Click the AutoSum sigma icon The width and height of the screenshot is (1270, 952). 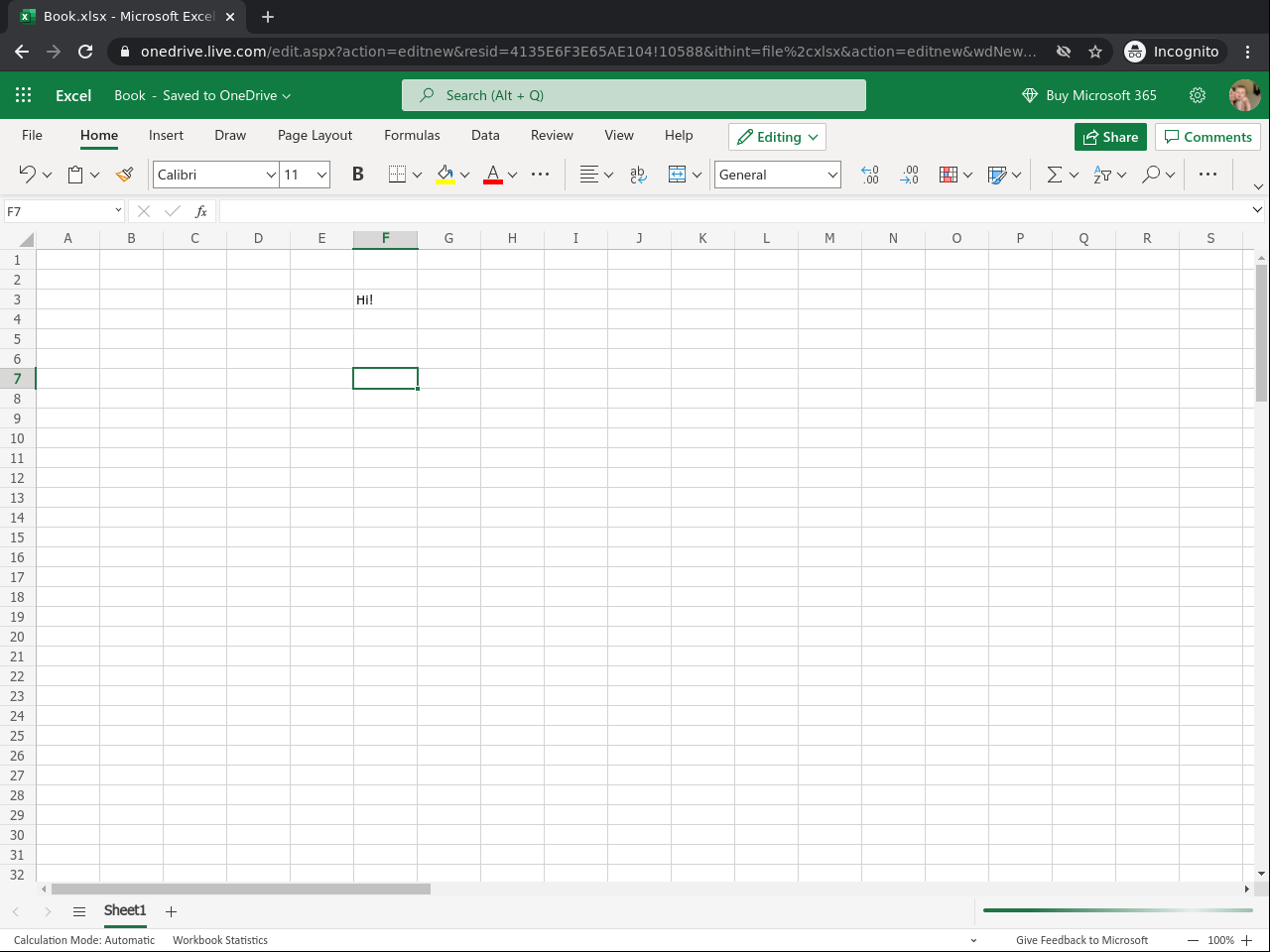click(1055, 175)
